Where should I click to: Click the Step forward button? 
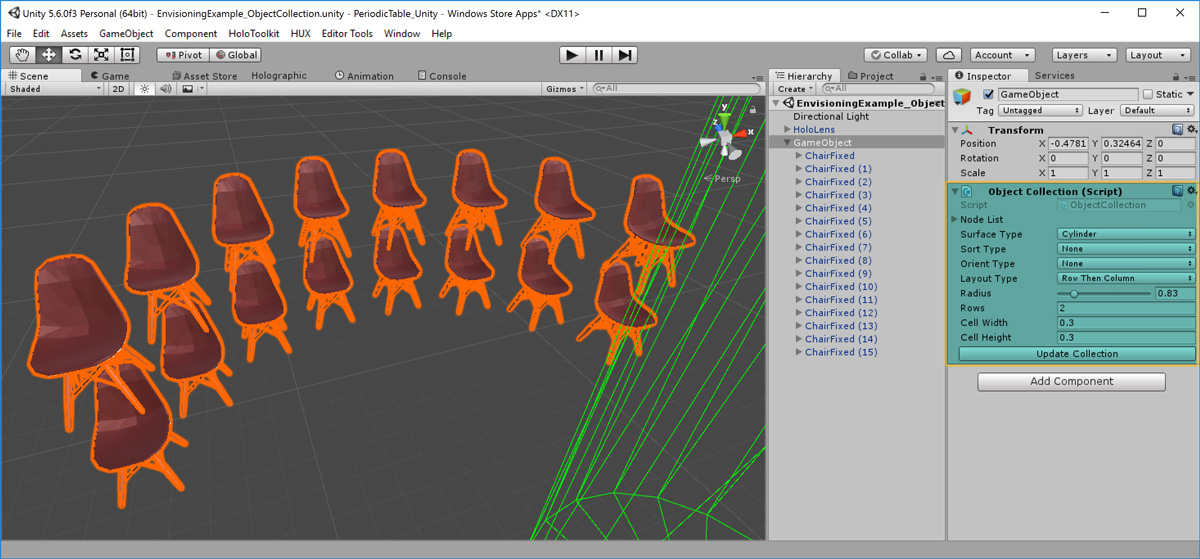click(625, 55)
